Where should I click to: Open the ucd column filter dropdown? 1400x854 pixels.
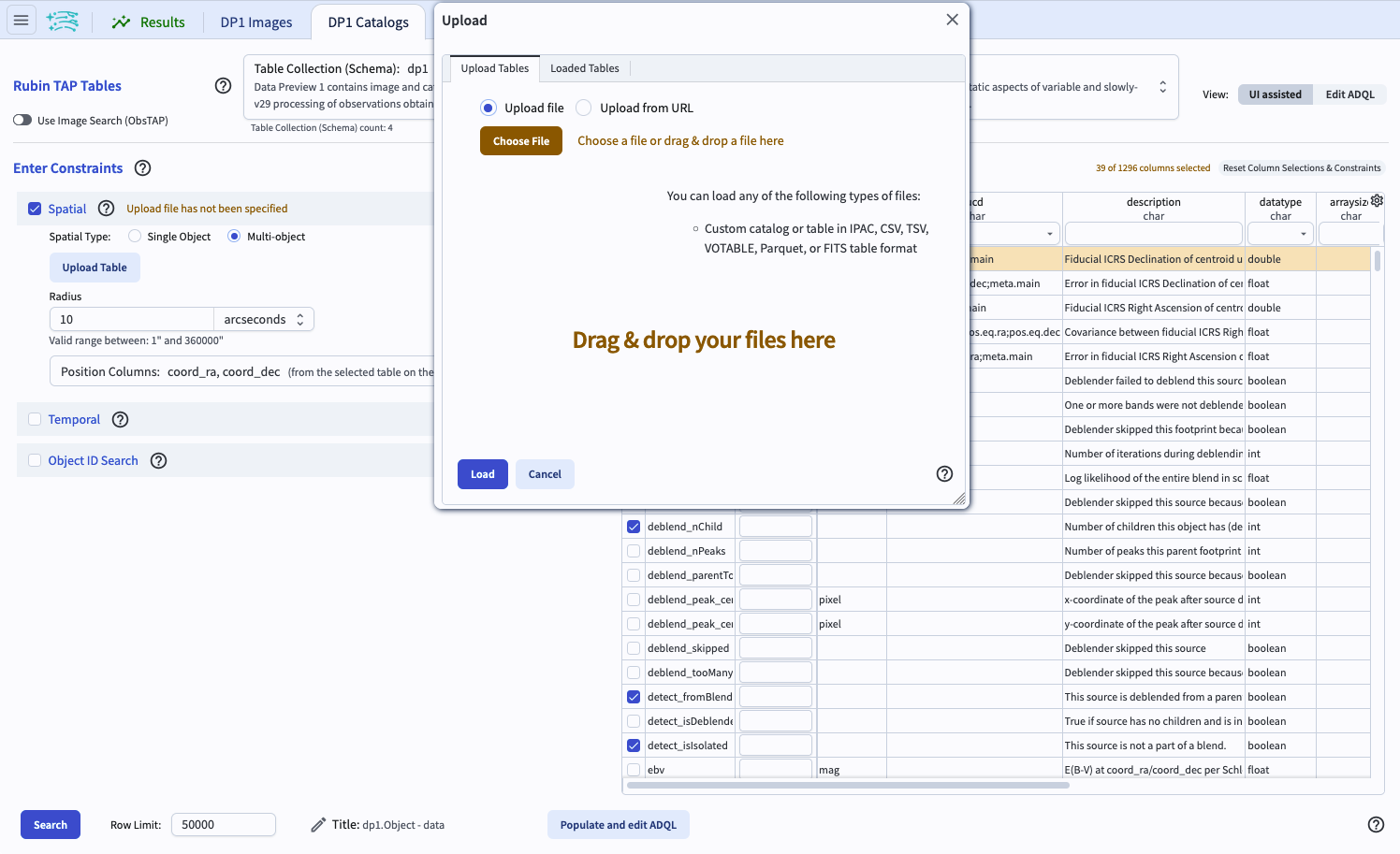1049,233
